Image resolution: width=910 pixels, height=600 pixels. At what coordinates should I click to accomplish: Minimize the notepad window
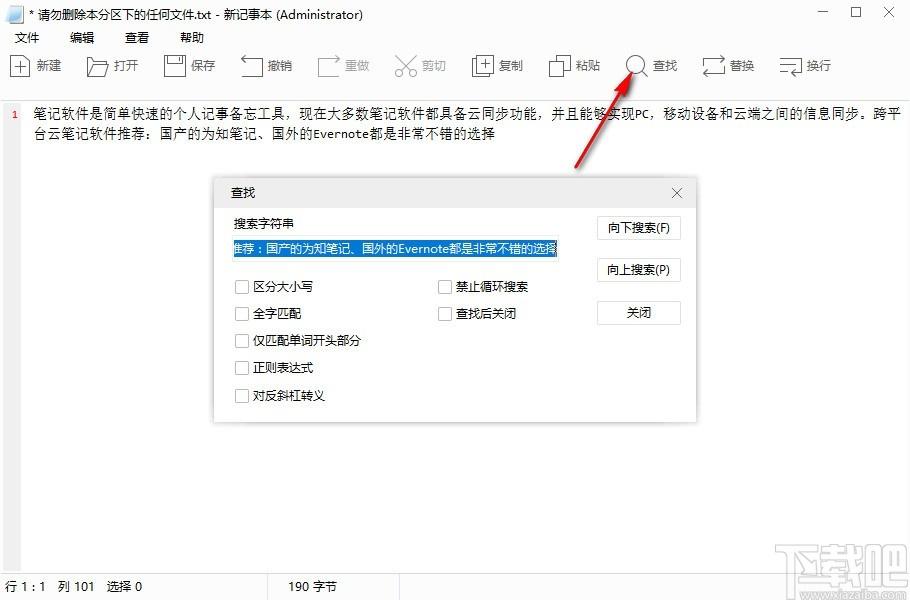(823, 12)
